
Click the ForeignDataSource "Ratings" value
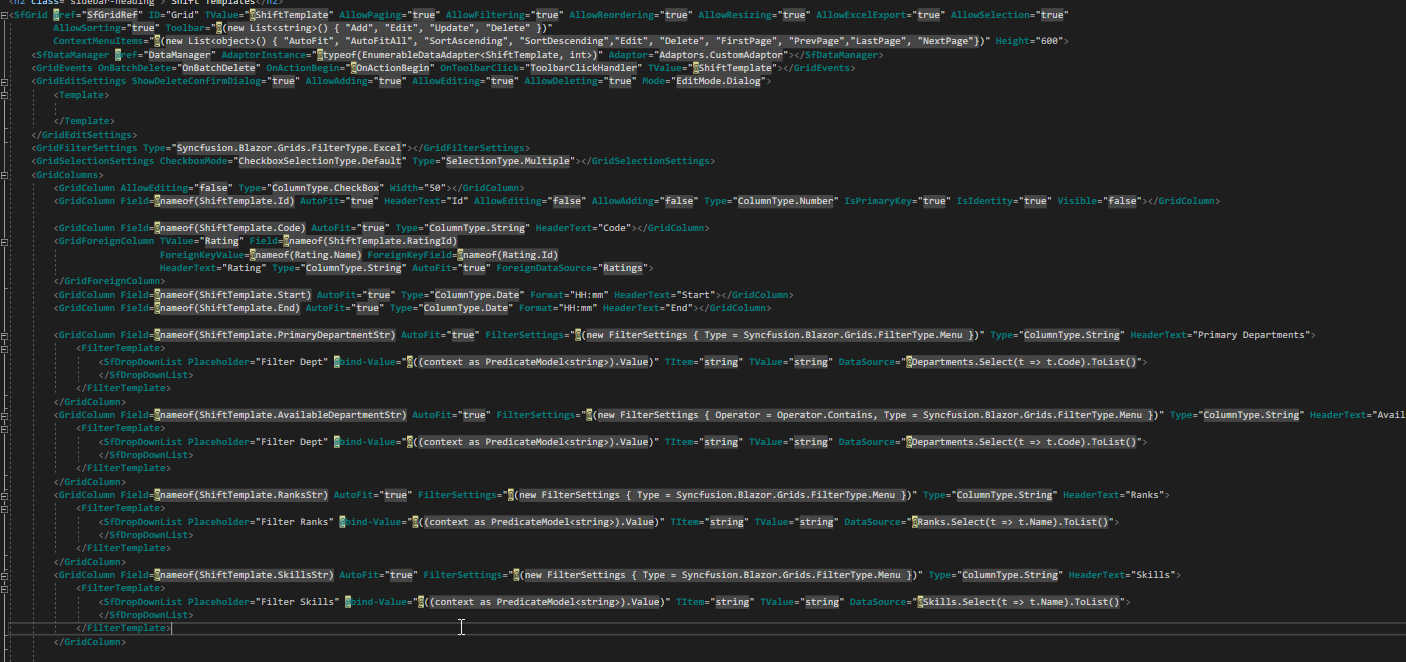pyautogui.click(x=624, y=268)
